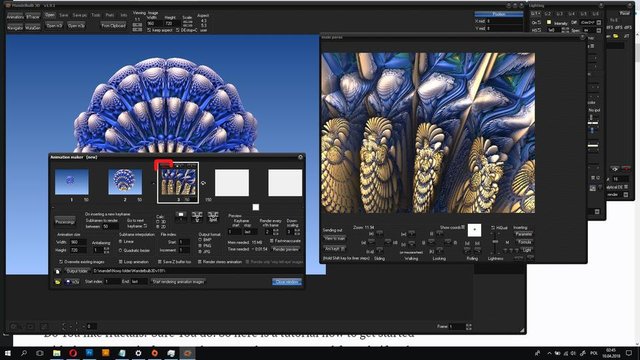Screen dimensions: 640x360
Task: Click the Animations button in main toolbar
Action: pyautogui.click(x=15, y=17)
